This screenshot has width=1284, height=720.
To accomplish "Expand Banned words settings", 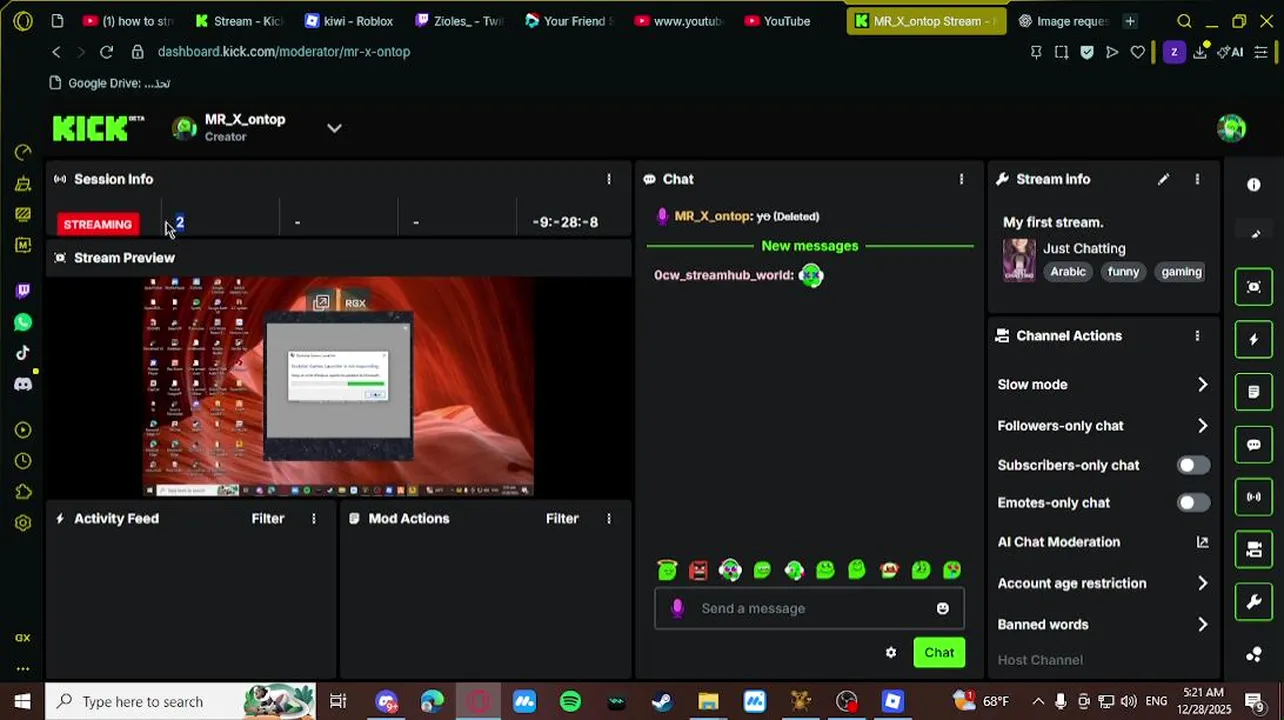I will tap(1202, 624).
